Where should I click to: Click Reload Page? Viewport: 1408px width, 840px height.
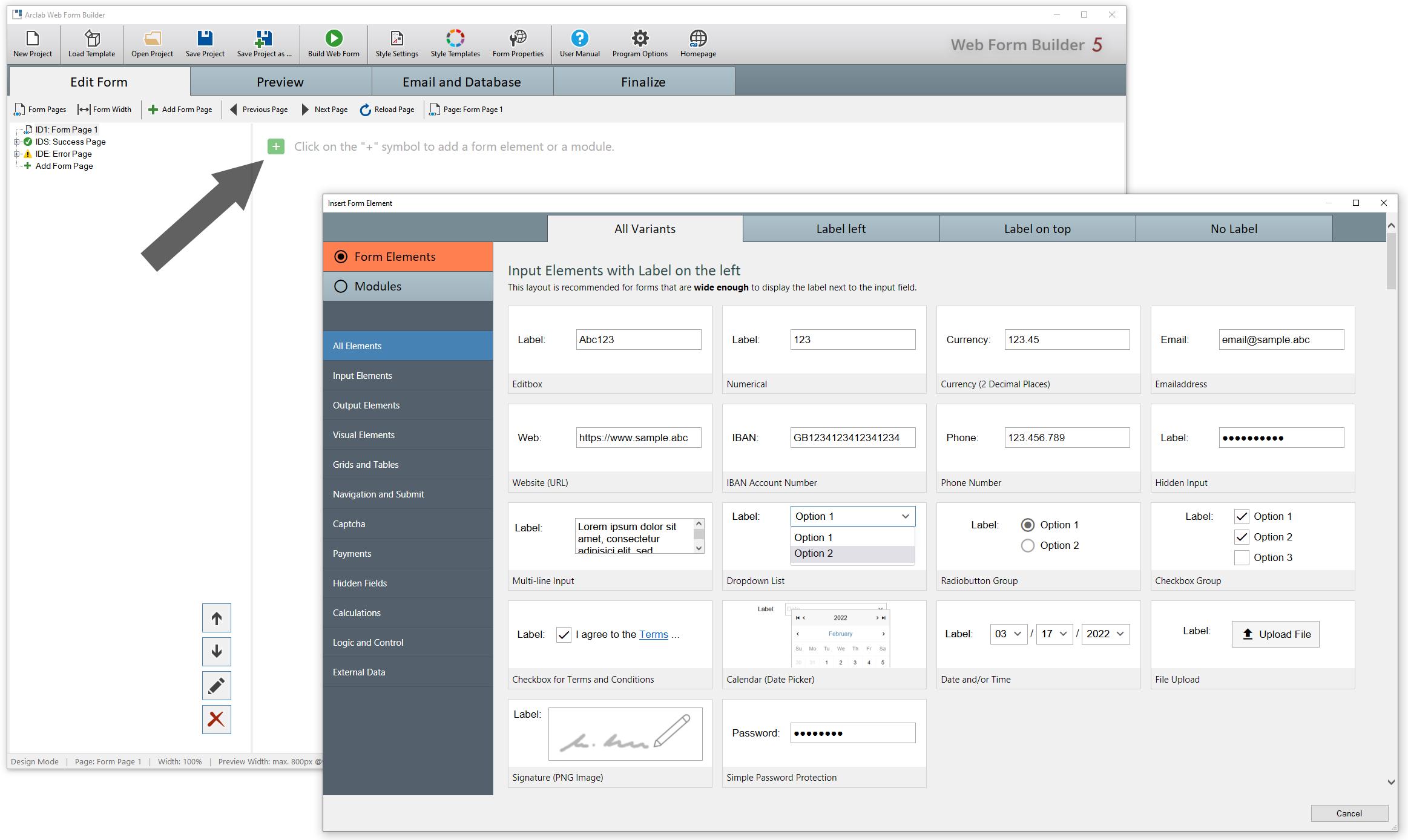click(387, 110)
